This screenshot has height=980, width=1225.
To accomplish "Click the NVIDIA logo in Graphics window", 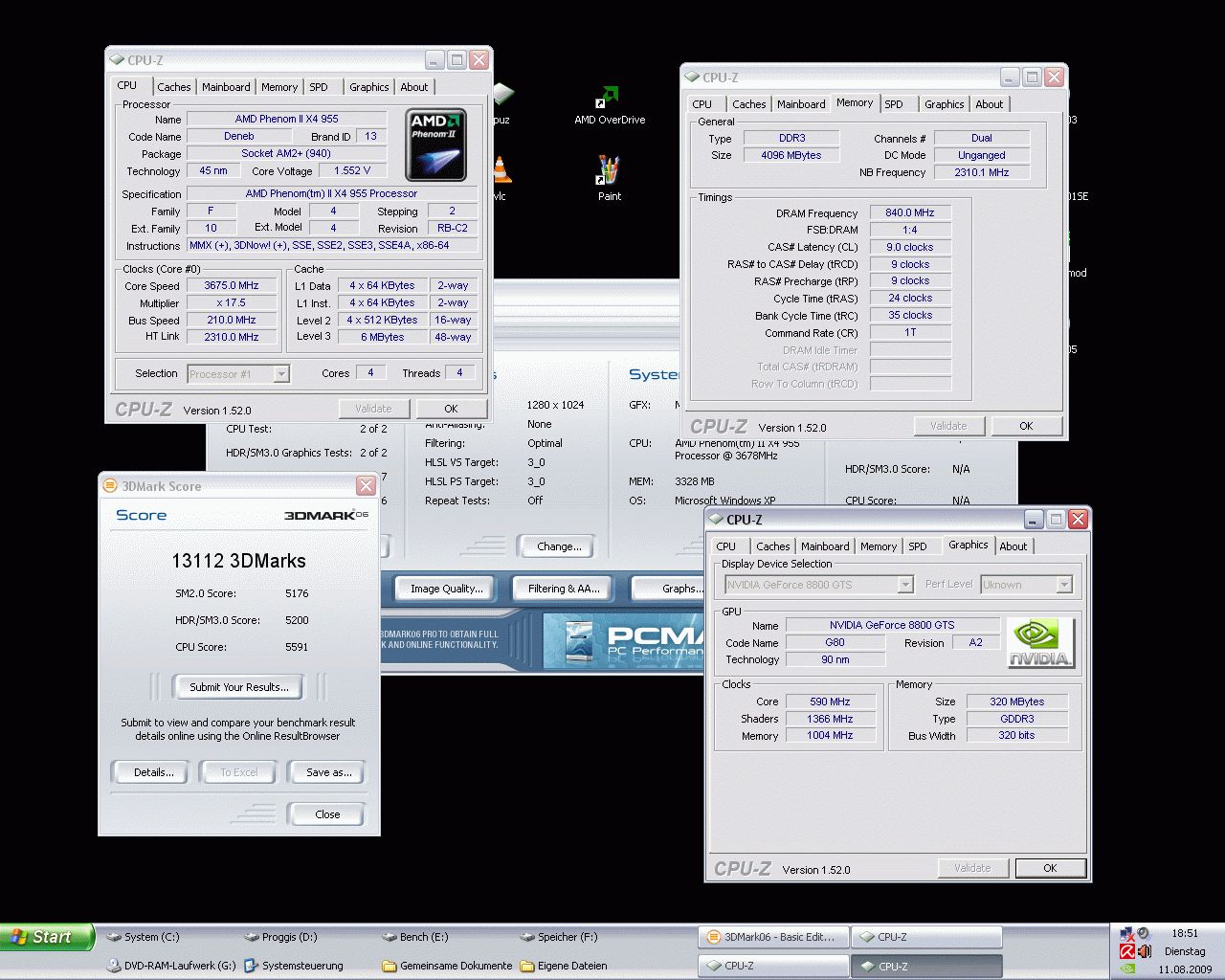I will 1040,642.
